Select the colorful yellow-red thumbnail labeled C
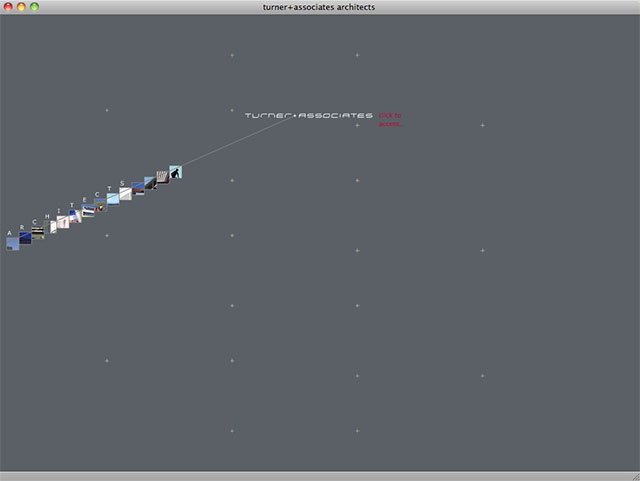The height and width of the screenshot is (481, 640). tap(100, 206)
